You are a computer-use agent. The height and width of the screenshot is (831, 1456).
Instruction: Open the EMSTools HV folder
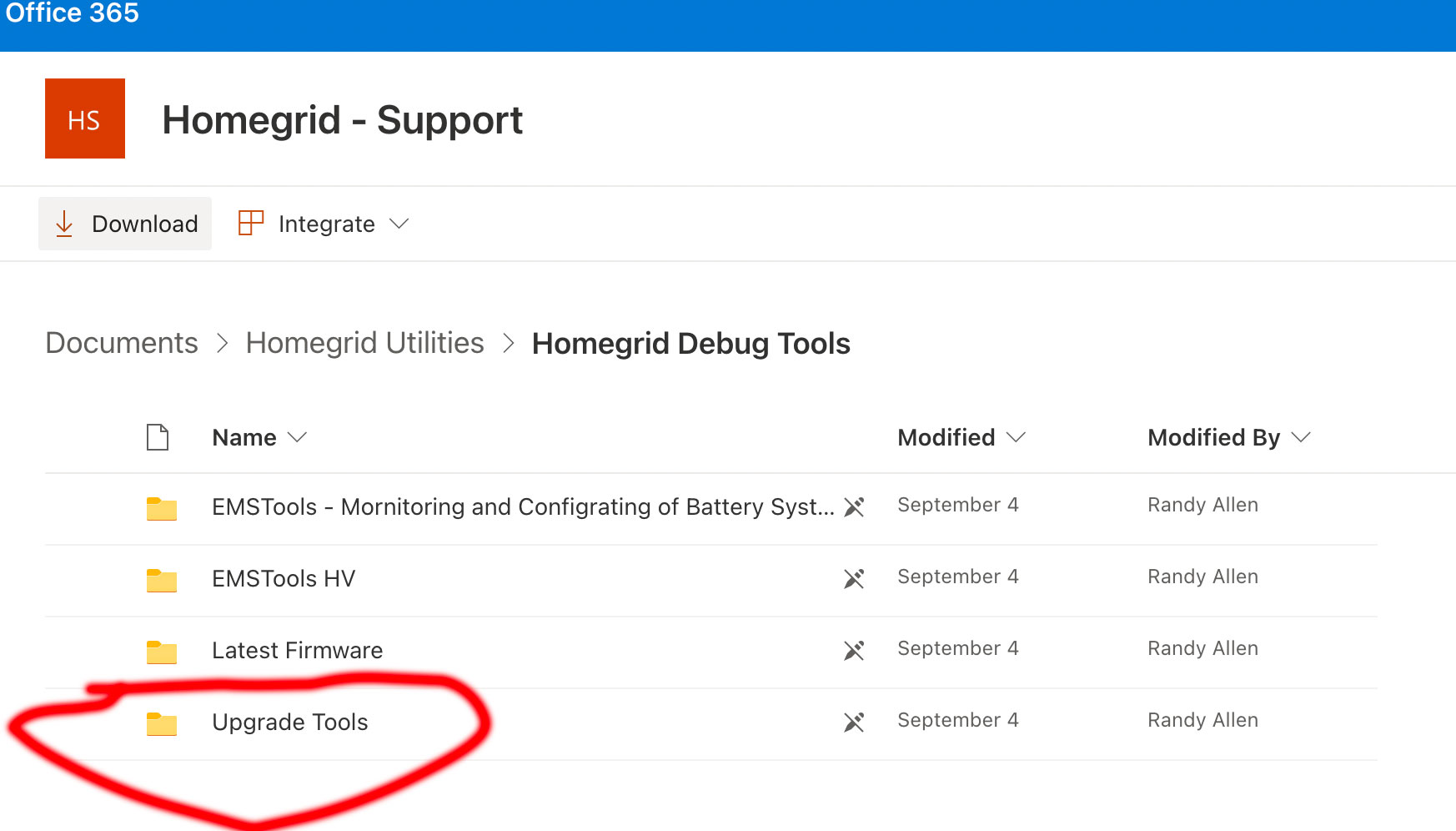[284, 578]
